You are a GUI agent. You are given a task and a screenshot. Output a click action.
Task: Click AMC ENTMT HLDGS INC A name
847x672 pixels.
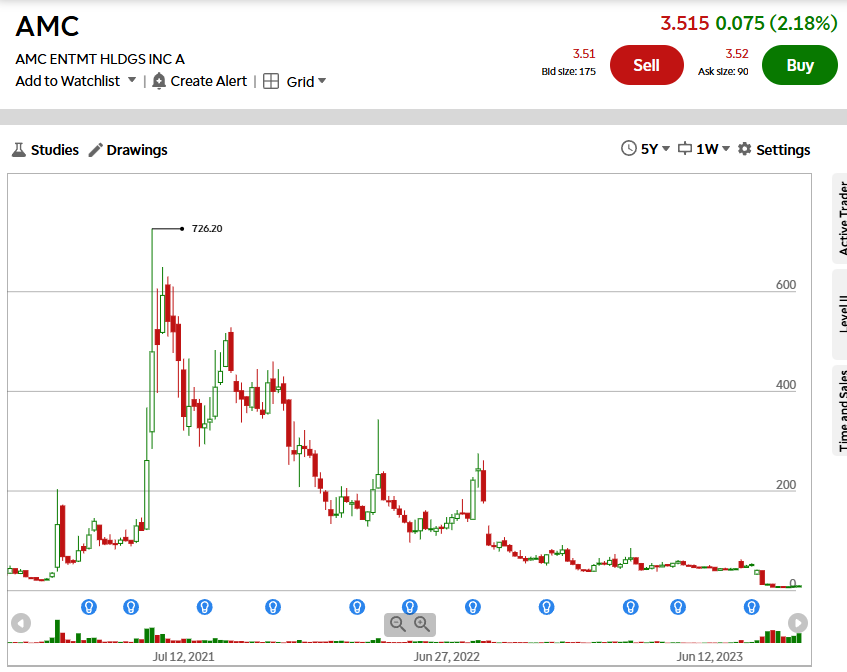[x=100, y=59]
